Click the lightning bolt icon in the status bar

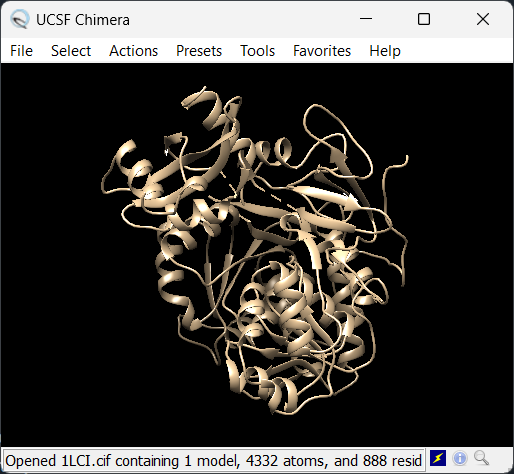click(x=438, y=458)
